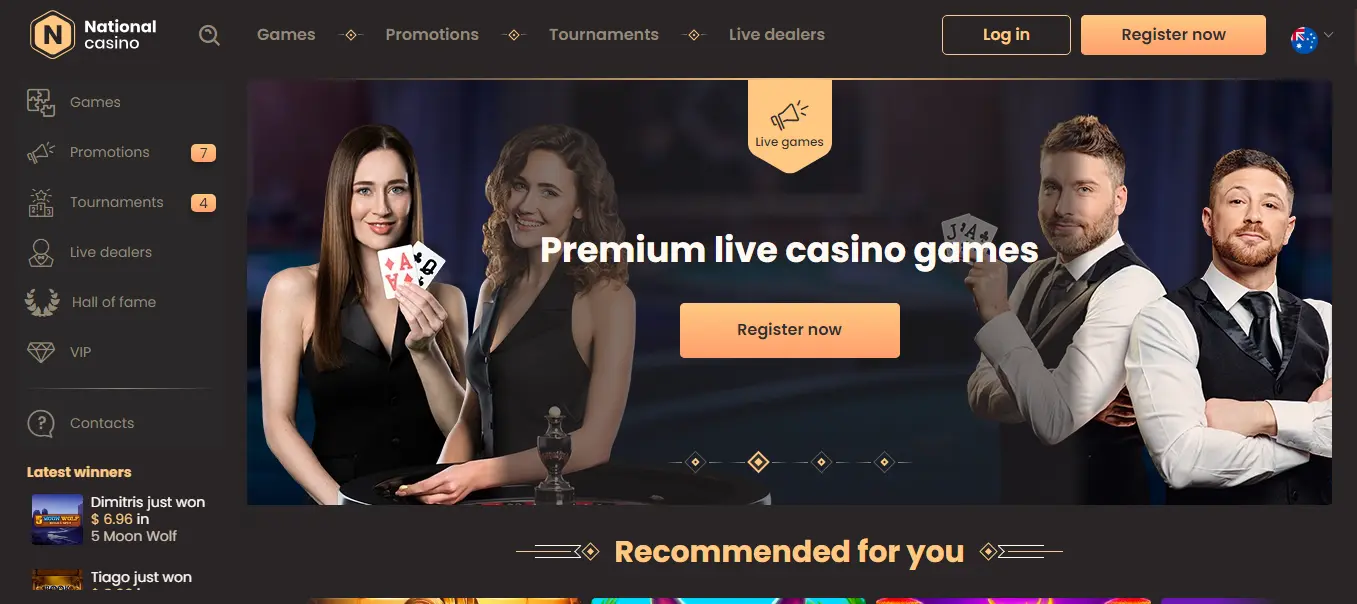Select the active second slide diamond

(x=759, y=462)
